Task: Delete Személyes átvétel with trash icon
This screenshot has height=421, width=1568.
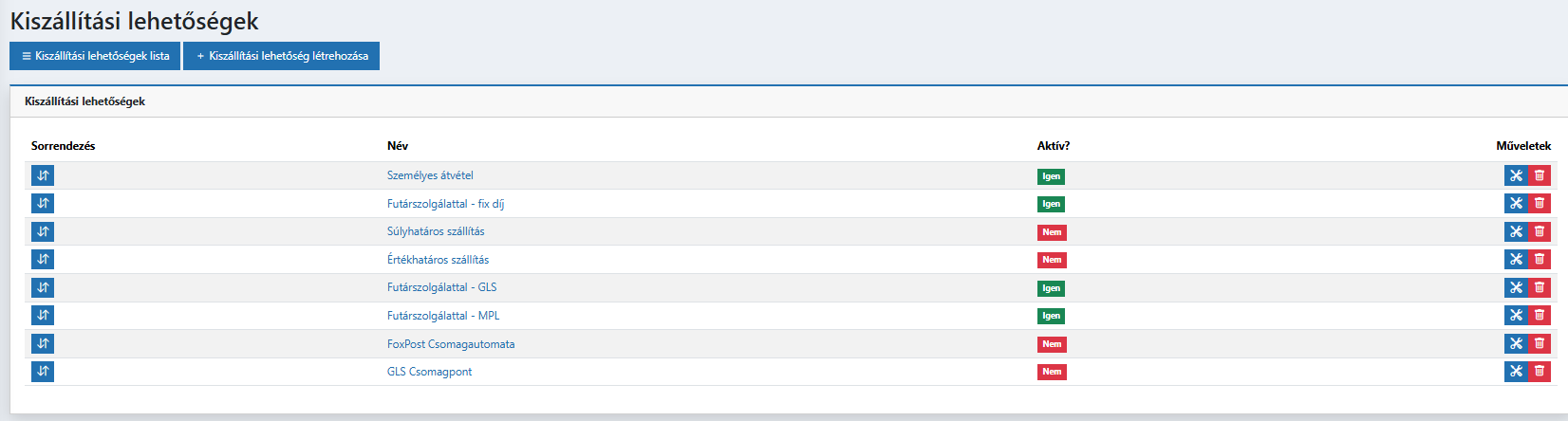Action: click(x=1540, y=175)
